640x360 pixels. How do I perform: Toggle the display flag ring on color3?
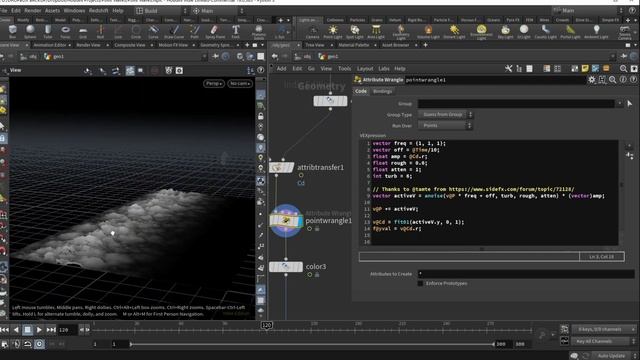(309, 275)
